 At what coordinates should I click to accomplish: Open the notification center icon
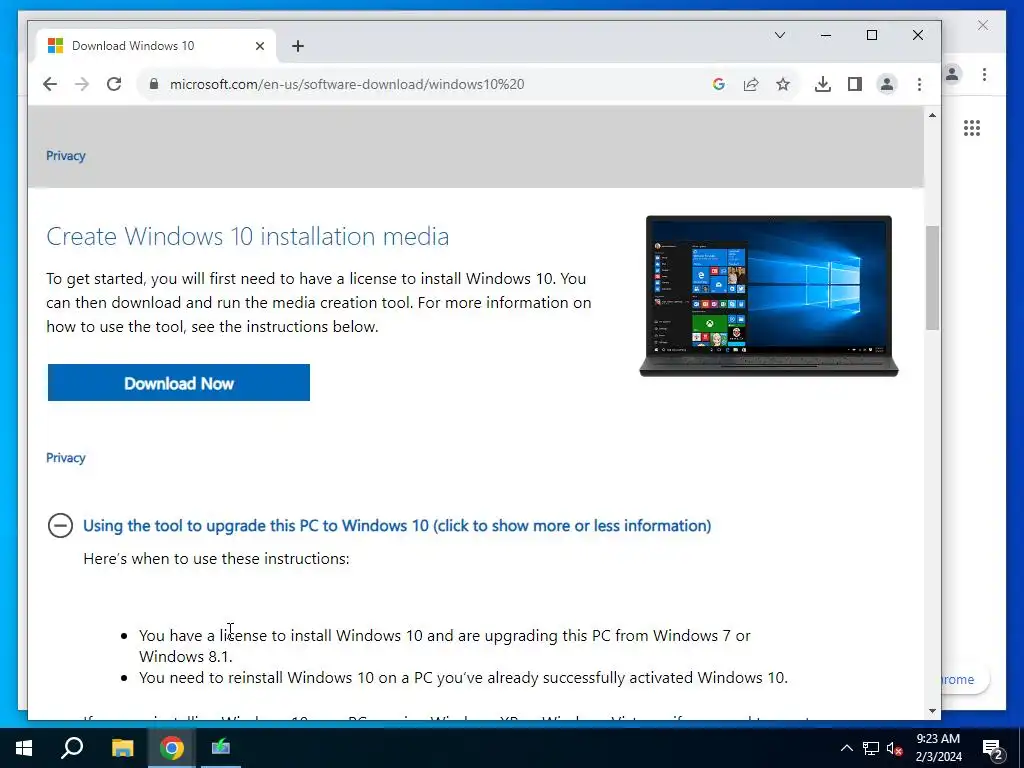(993, 748)
